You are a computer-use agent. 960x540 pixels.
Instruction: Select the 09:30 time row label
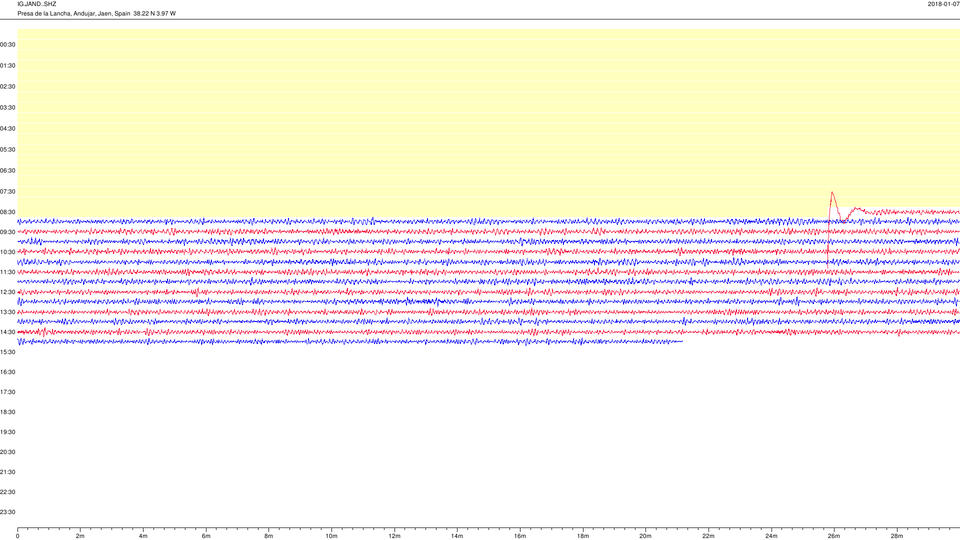pos(8,232)
